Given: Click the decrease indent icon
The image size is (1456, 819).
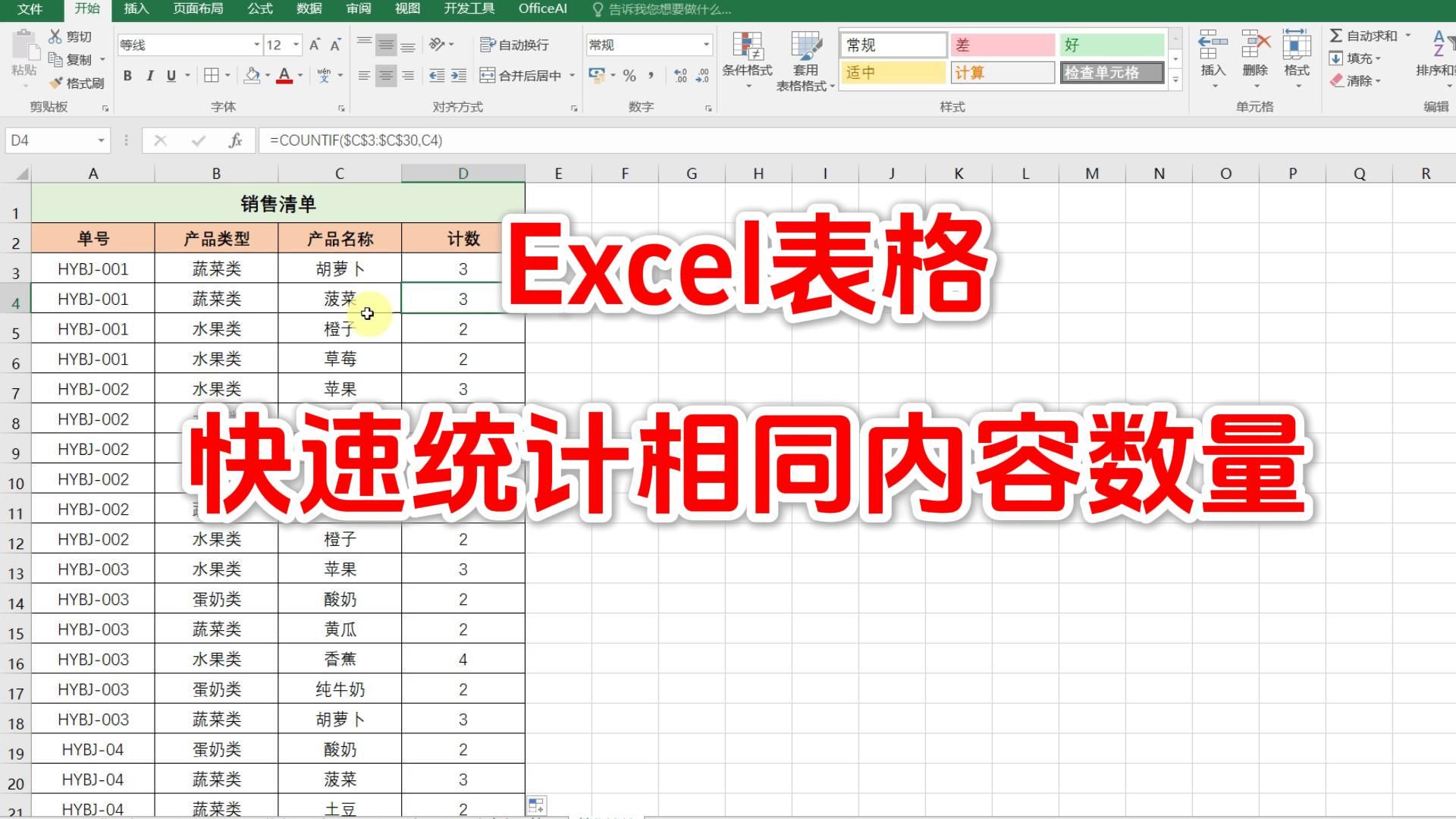Looking at the screenshot, I should pyautogui.click(x=437, y=75).
